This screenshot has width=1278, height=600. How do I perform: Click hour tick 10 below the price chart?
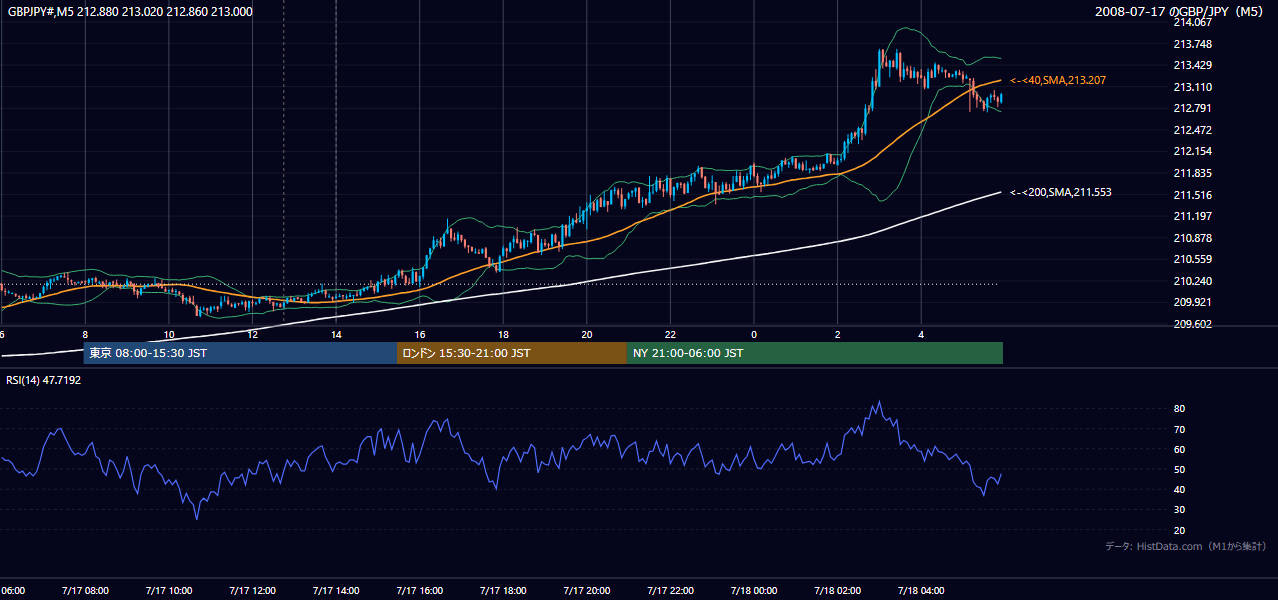click(168, 335)
